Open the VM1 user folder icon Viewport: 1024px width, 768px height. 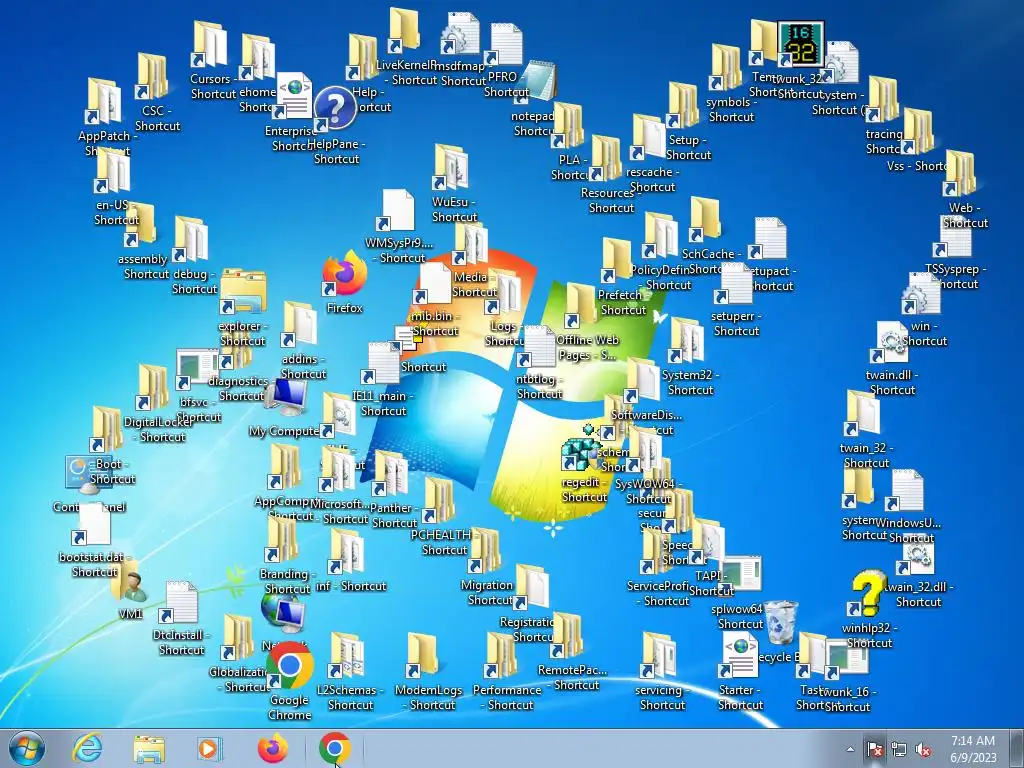(x=129, y=582)
